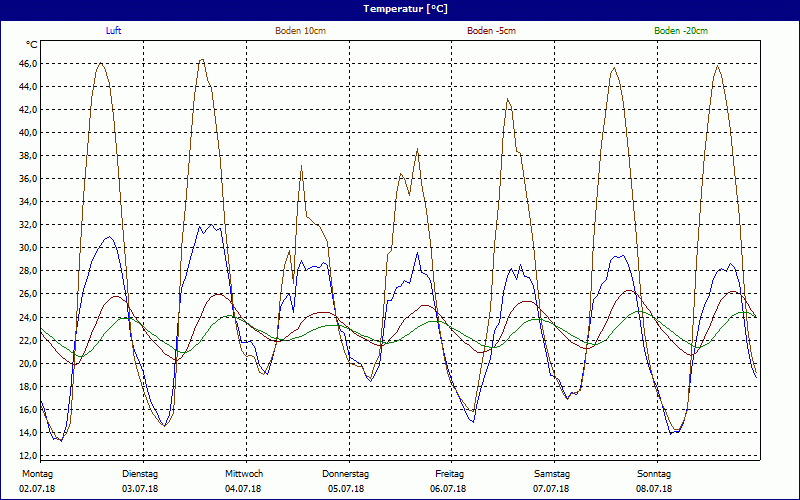Screen dimensions: 800x500
Task: Select the Montag day label
Action: click(x=37, y=473)
